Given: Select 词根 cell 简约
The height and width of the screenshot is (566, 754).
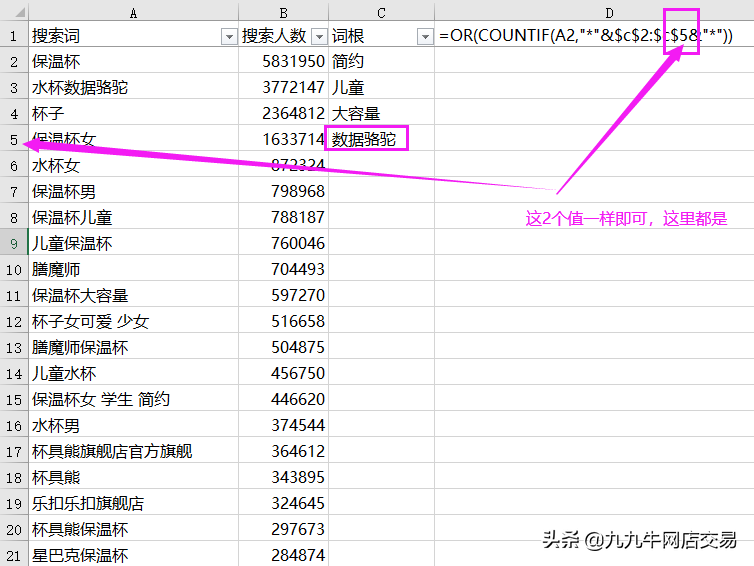Looking at the screenshot, I should 381,62.
